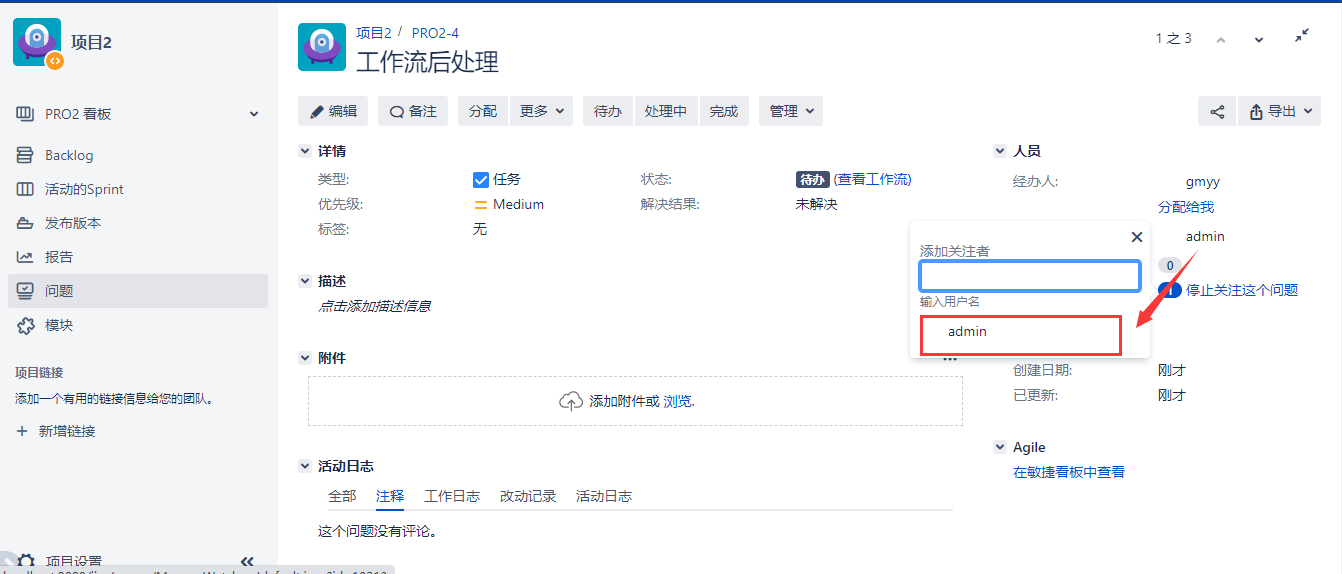Open 报告 reports in sidebar

pos(58,257)
